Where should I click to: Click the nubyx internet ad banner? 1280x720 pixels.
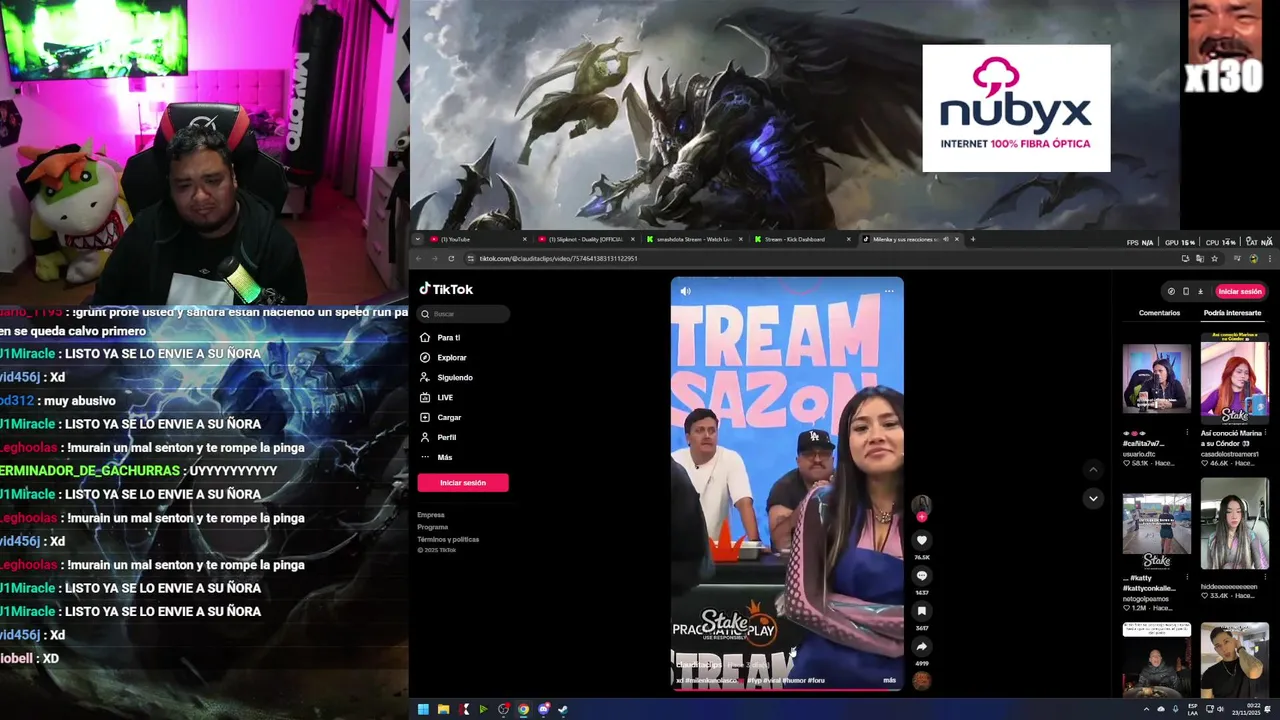1016,108
